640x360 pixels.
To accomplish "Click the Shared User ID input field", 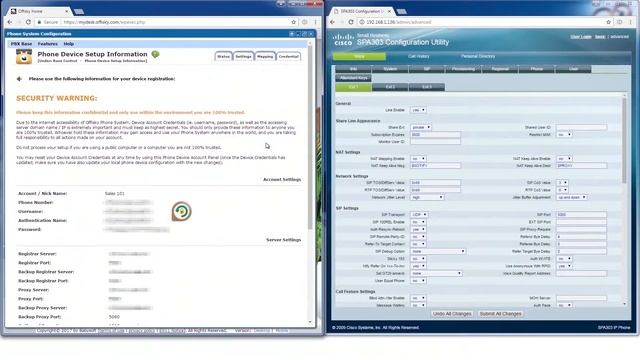I will click(x=582, y=127).
